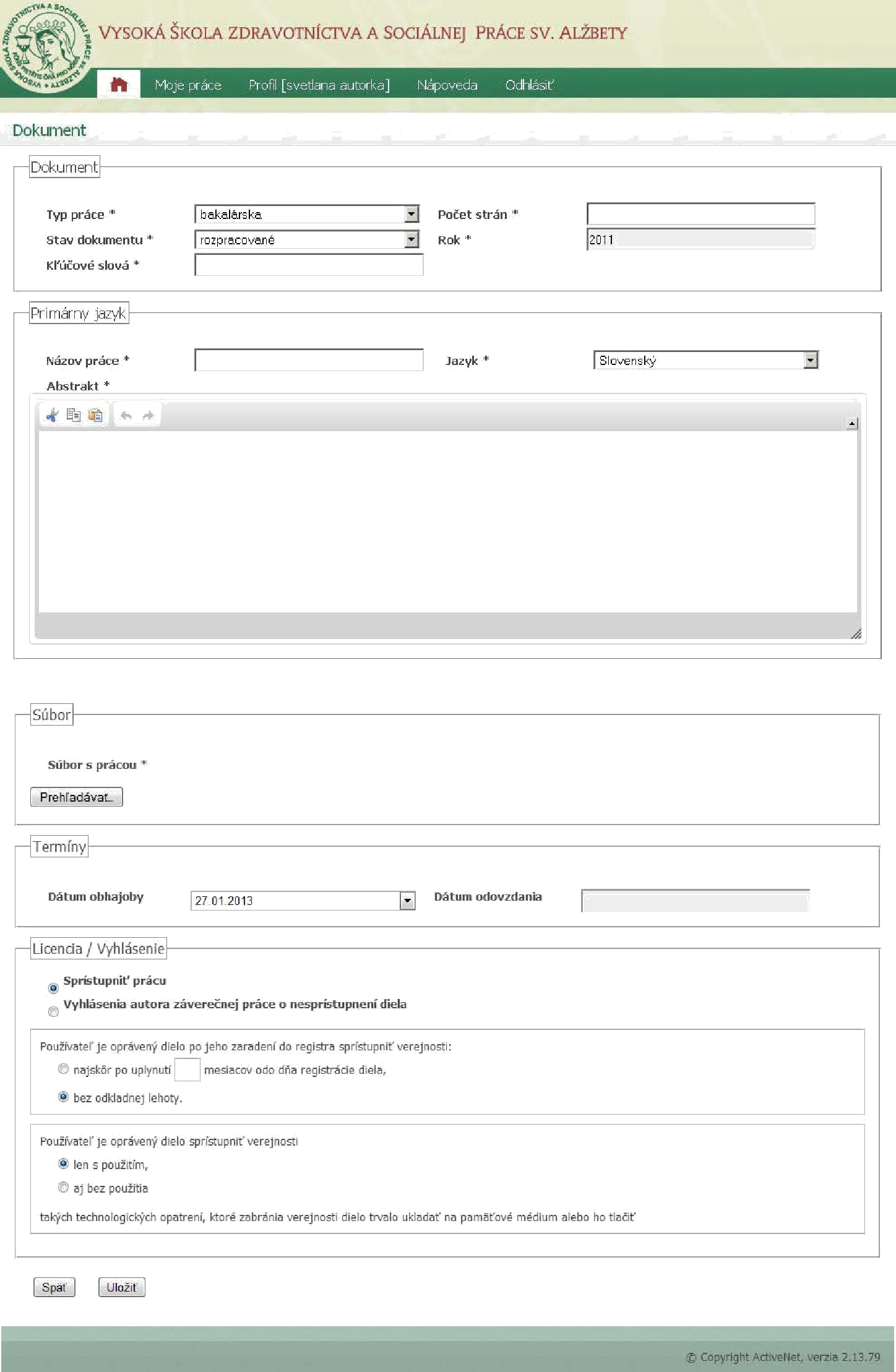Click the Licencia / Vyhlásenie legend
This screenshot has height=1372, width=896.
point(98,949)
